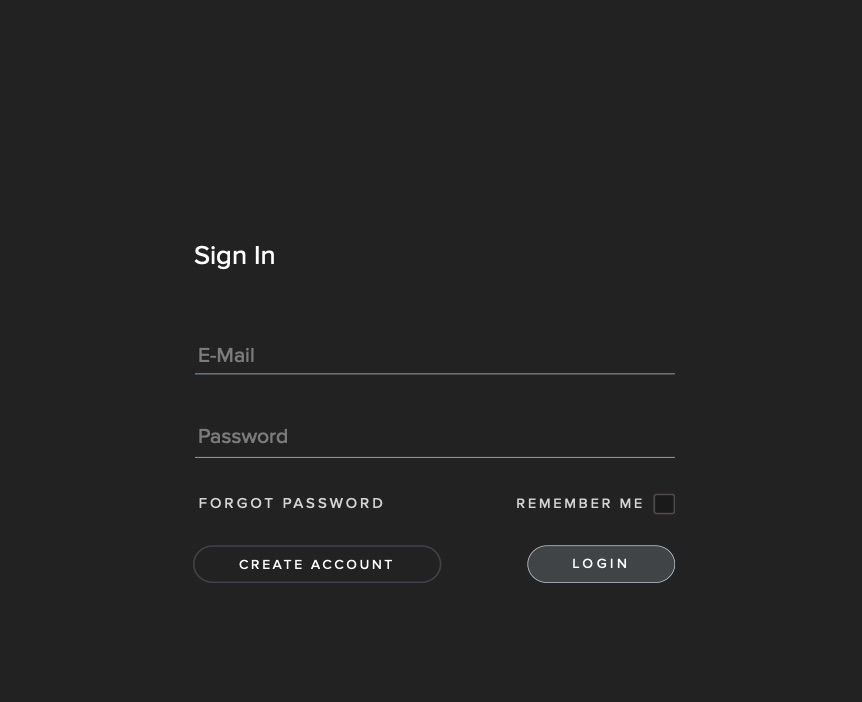Open the Forgot Password link
Image resolution: width=862 pixels, height=702 pixels.
click(x=291, y=503)
